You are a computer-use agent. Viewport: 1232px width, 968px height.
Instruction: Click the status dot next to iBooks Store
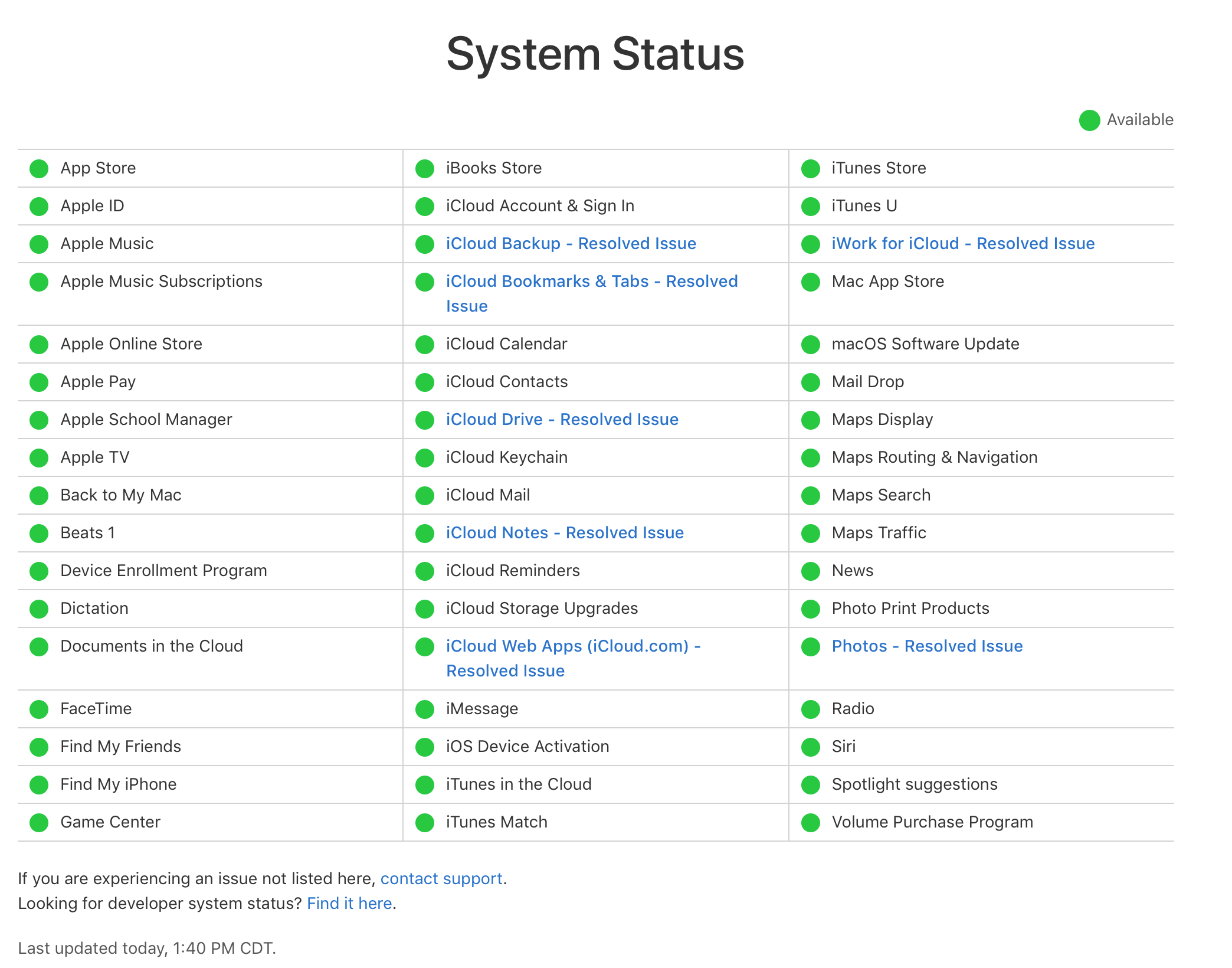coord(425,169)
